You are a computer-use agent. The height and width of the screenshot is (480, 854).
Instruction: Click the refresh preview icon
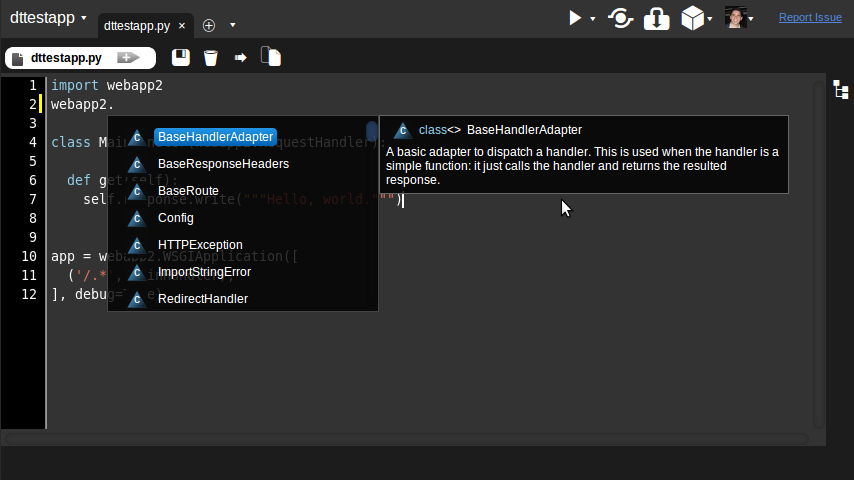[x=620, y=18]
